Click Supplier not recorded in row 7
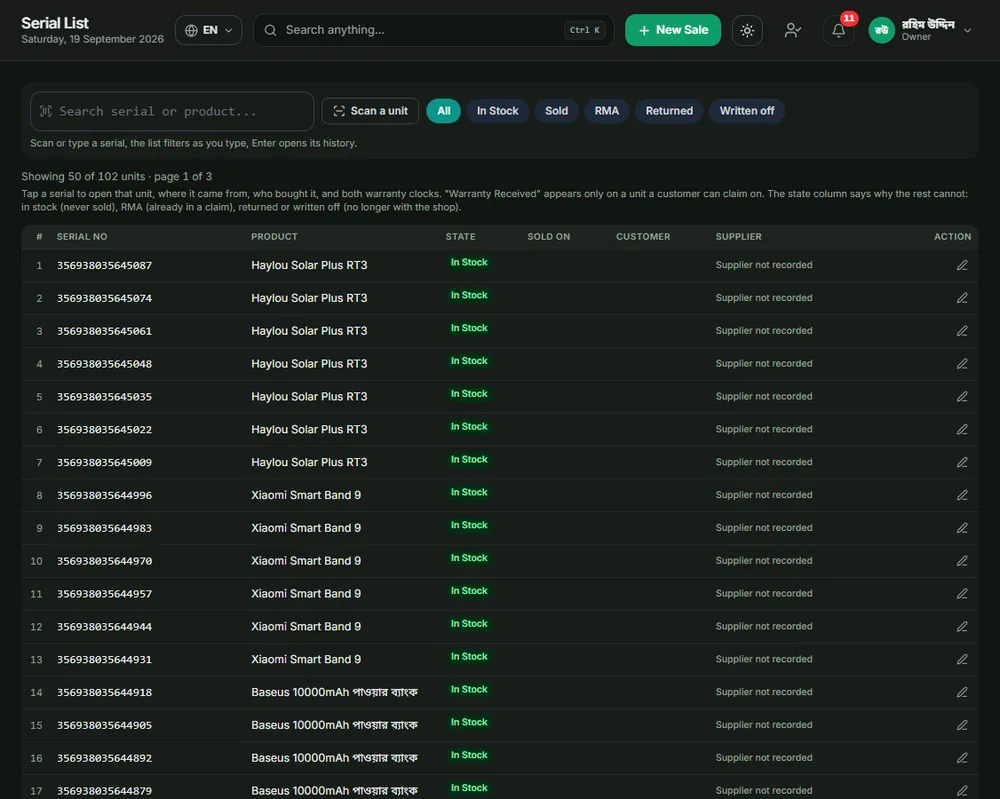Image resolution: width=1000 pixels, height=799 pixels. pyautogui.click(x=764, y=462)
